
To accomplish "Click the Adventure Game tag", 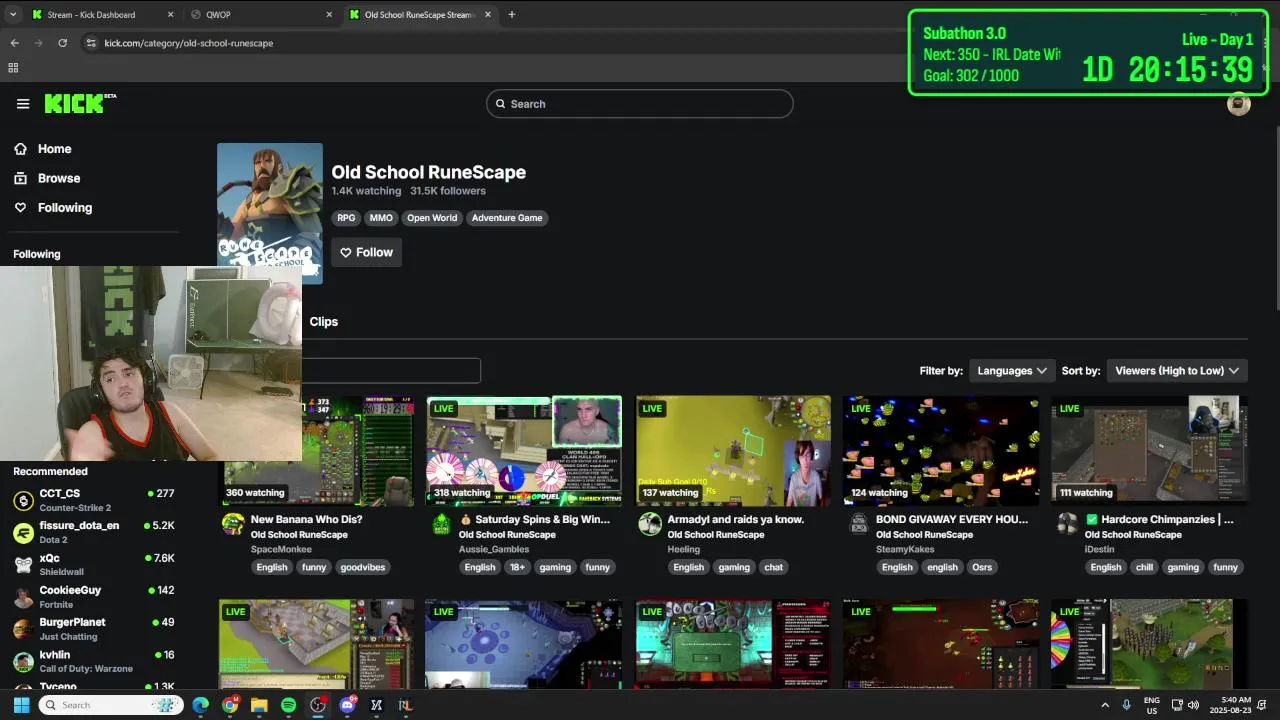I will 507,218.
